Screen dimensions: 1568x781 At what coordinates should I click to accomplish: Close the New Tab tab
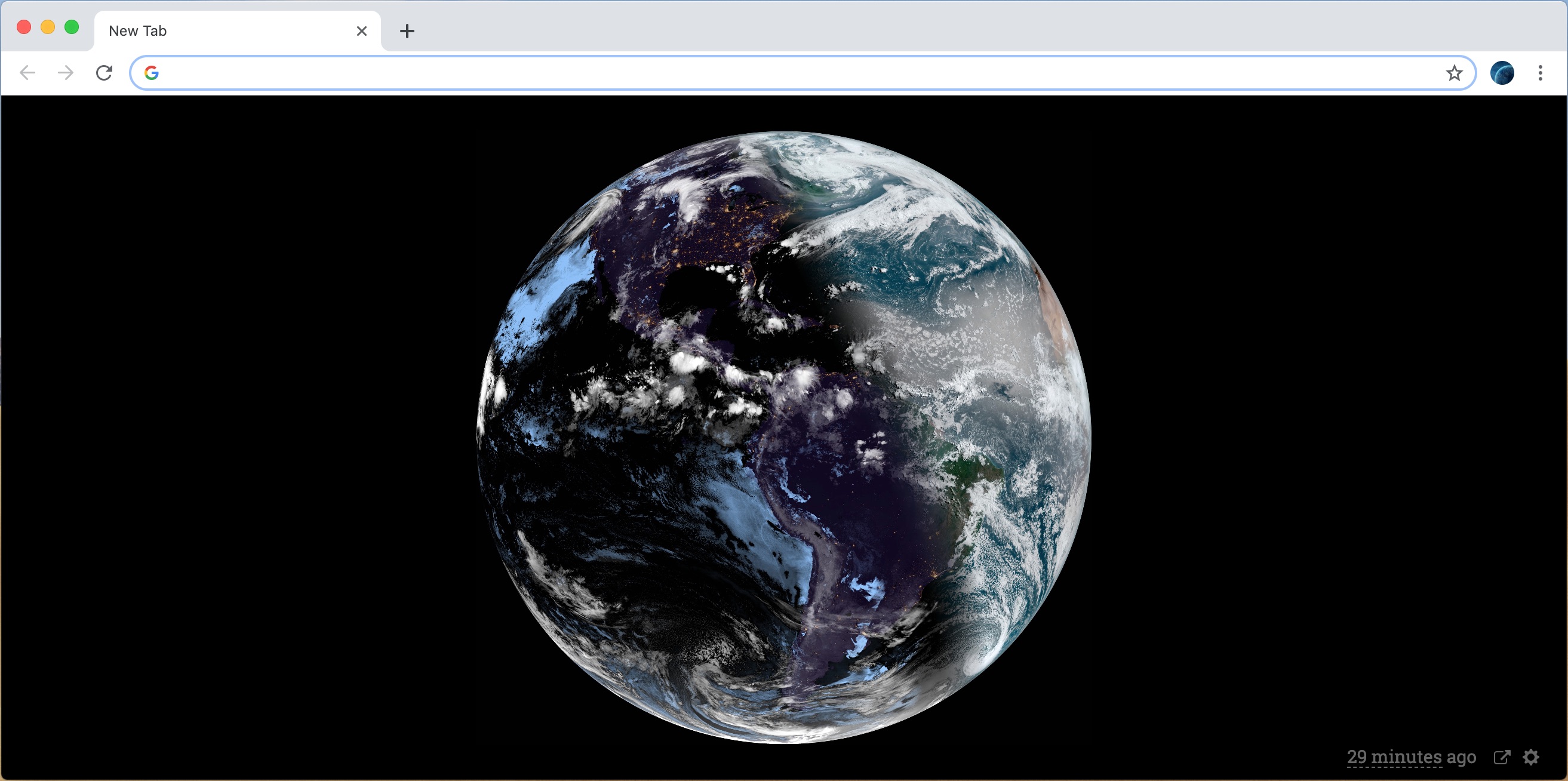tap(362, 31)
